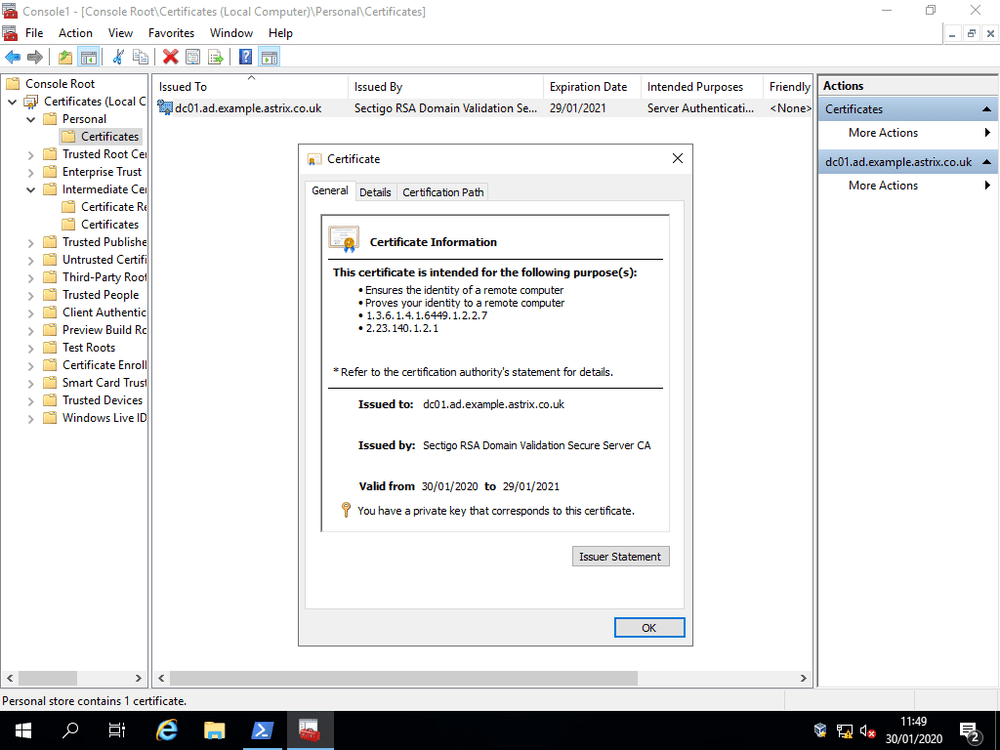Switch to the Details tab
Screen dimensions: 1000x750
(x=376, y=191)
